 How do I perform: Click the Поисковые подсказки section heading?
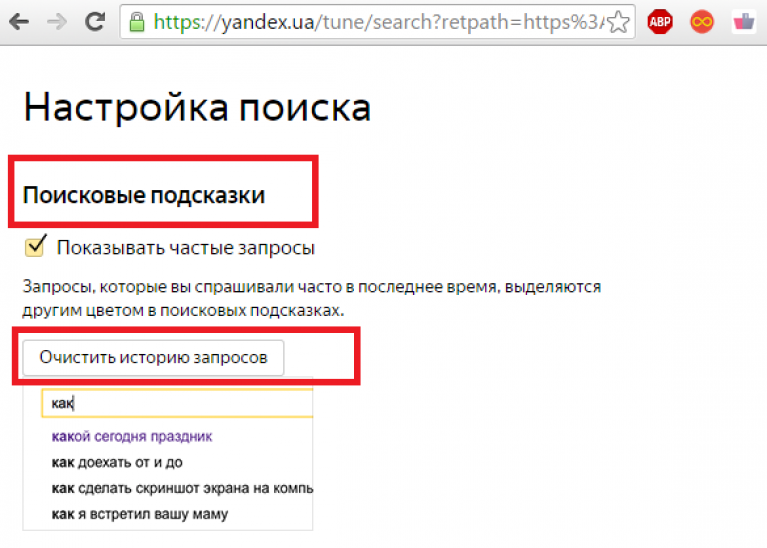(144, 195)
